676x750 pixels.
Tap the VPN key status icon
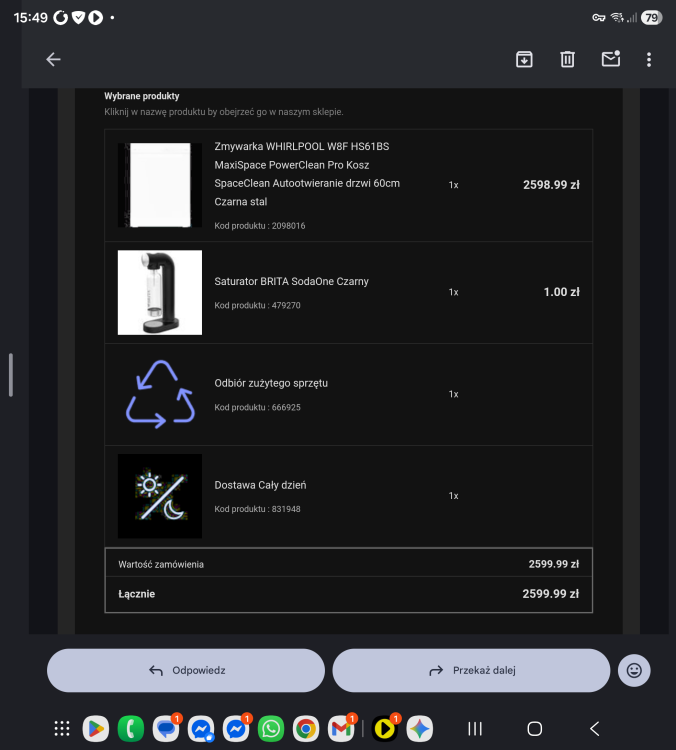coord(598,18)
